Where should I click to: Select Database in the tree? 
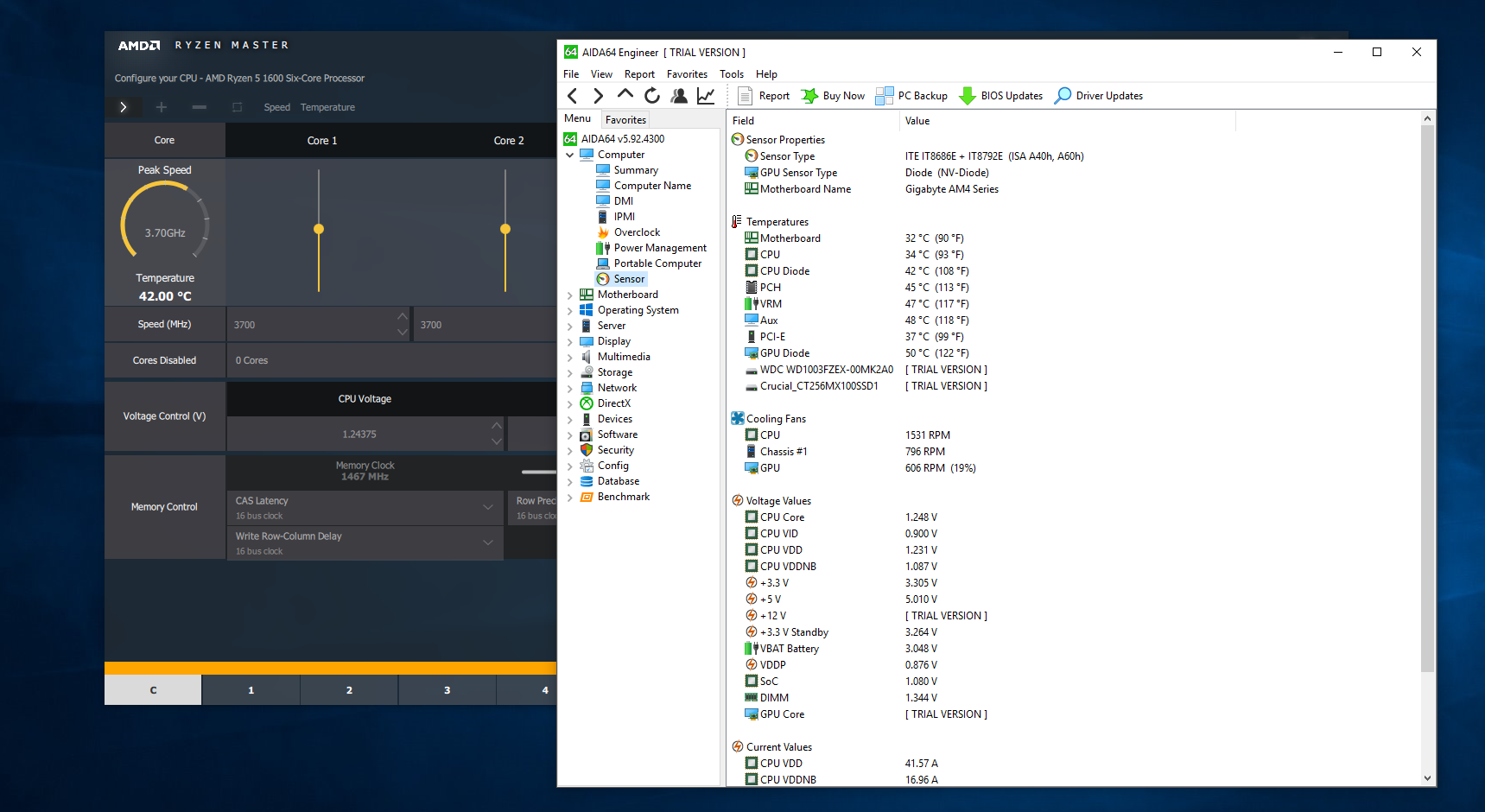[619, 481]
